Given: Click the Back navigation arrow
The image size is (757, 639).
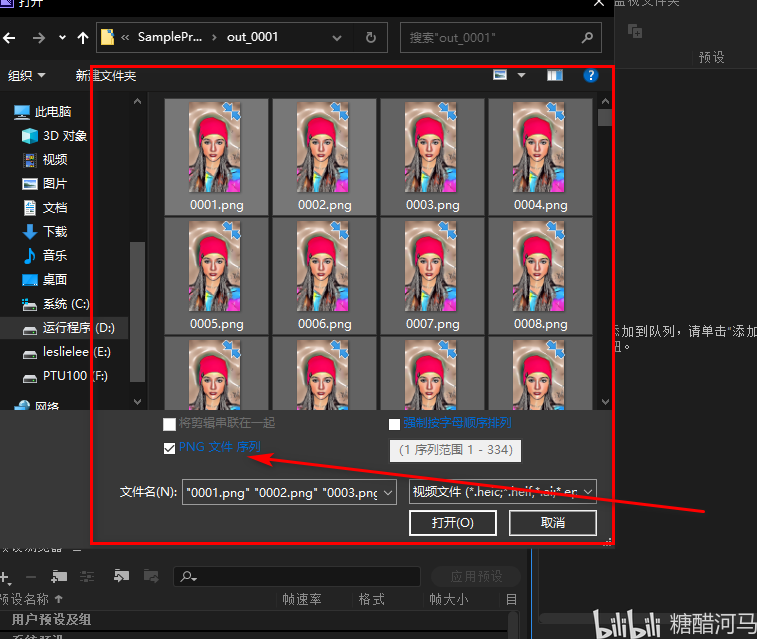Looking at the screenshot, I should pyautogui.click(x=9, y=38).
